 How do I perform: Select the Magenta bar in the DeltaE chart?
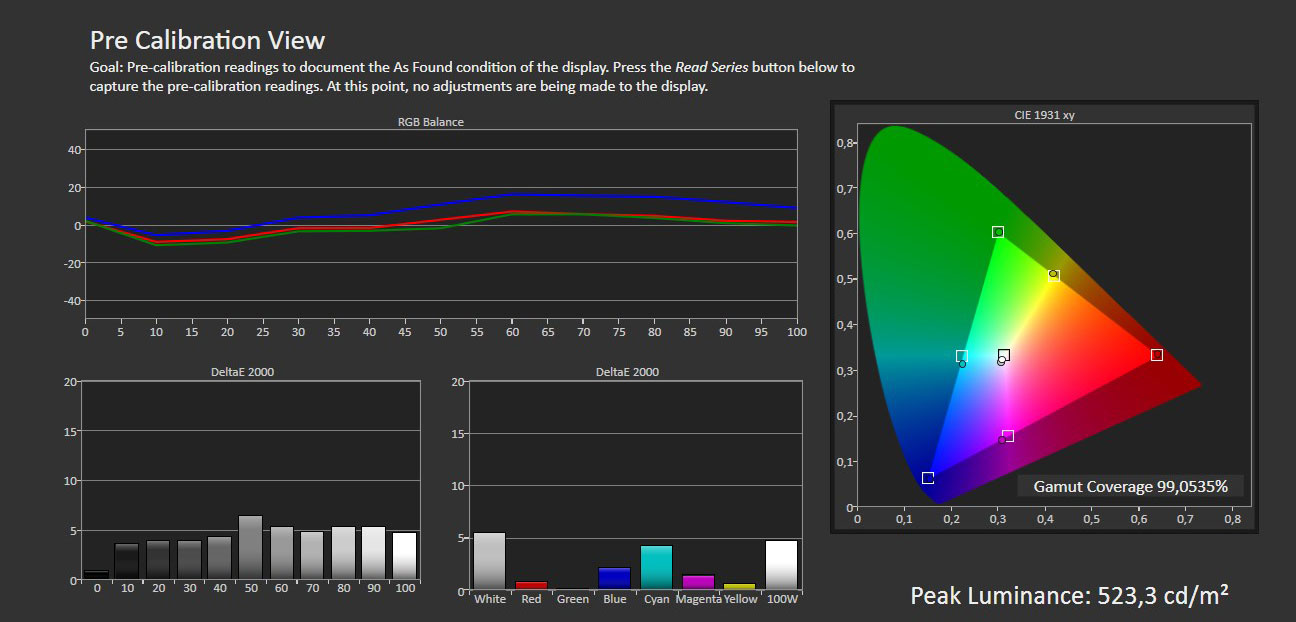[698, 582]
